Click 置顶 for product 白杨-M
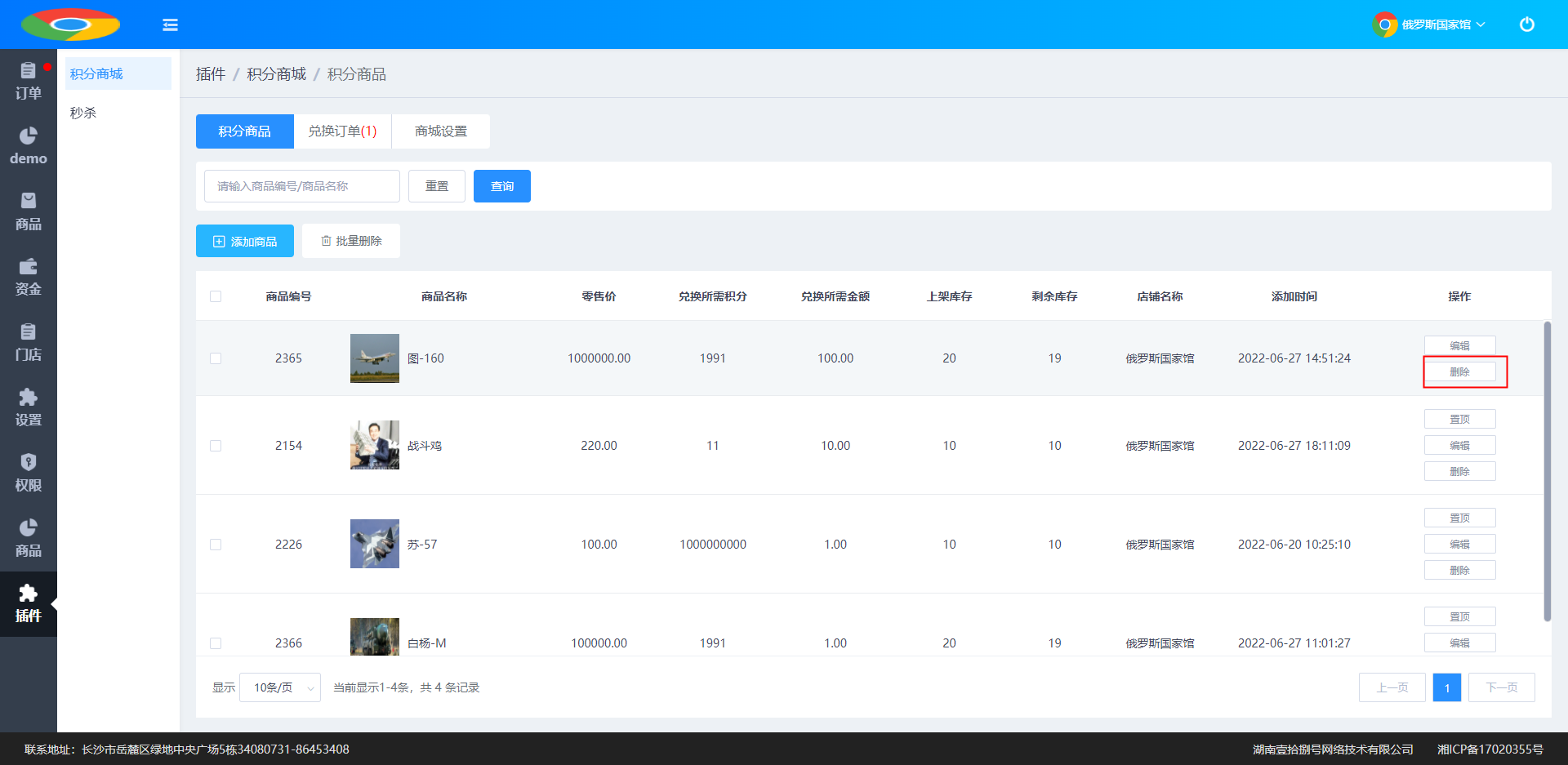 click(1460, 616)
